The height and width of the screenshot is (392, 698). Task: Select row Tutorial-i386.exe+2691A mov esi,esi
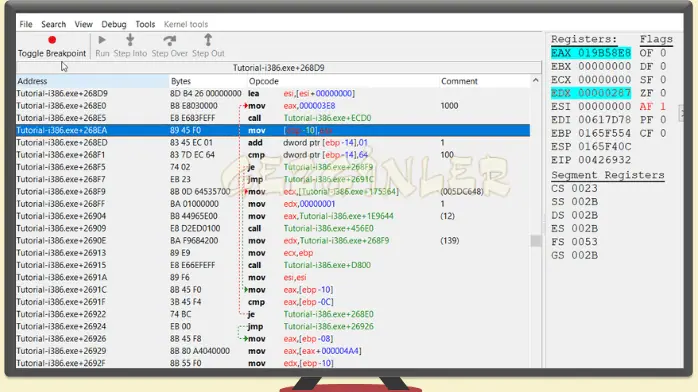273,277
